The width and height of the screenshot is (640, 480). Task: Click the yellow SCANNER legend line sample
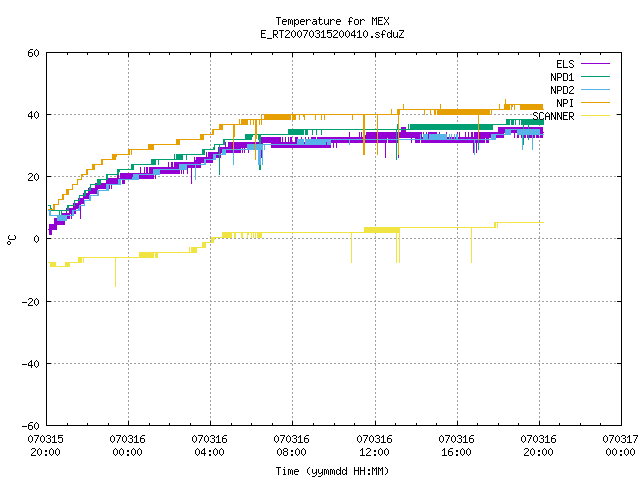coord(595,116)
